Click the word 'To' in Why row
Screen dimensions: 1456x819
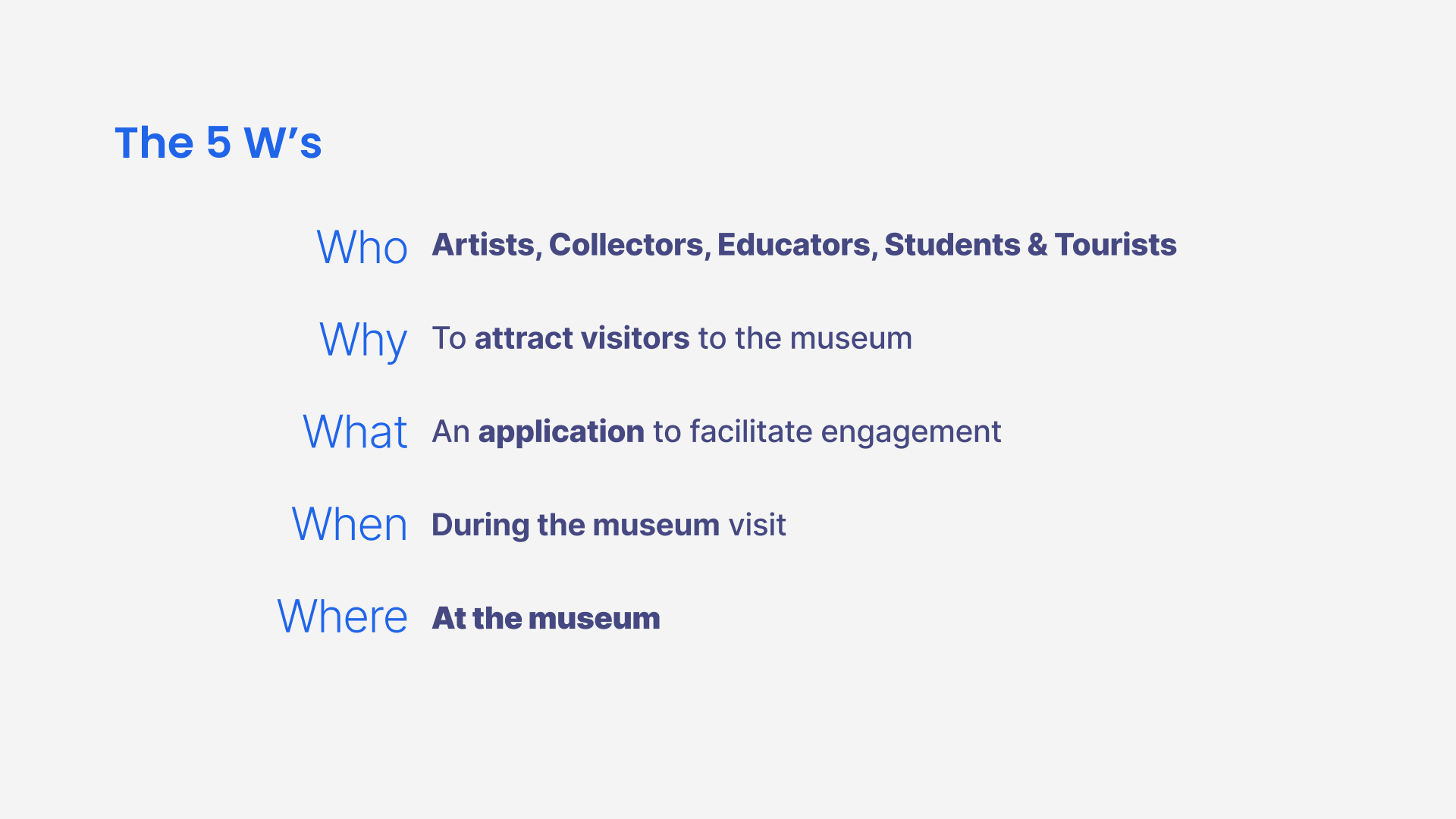click(x=449, y=338)
